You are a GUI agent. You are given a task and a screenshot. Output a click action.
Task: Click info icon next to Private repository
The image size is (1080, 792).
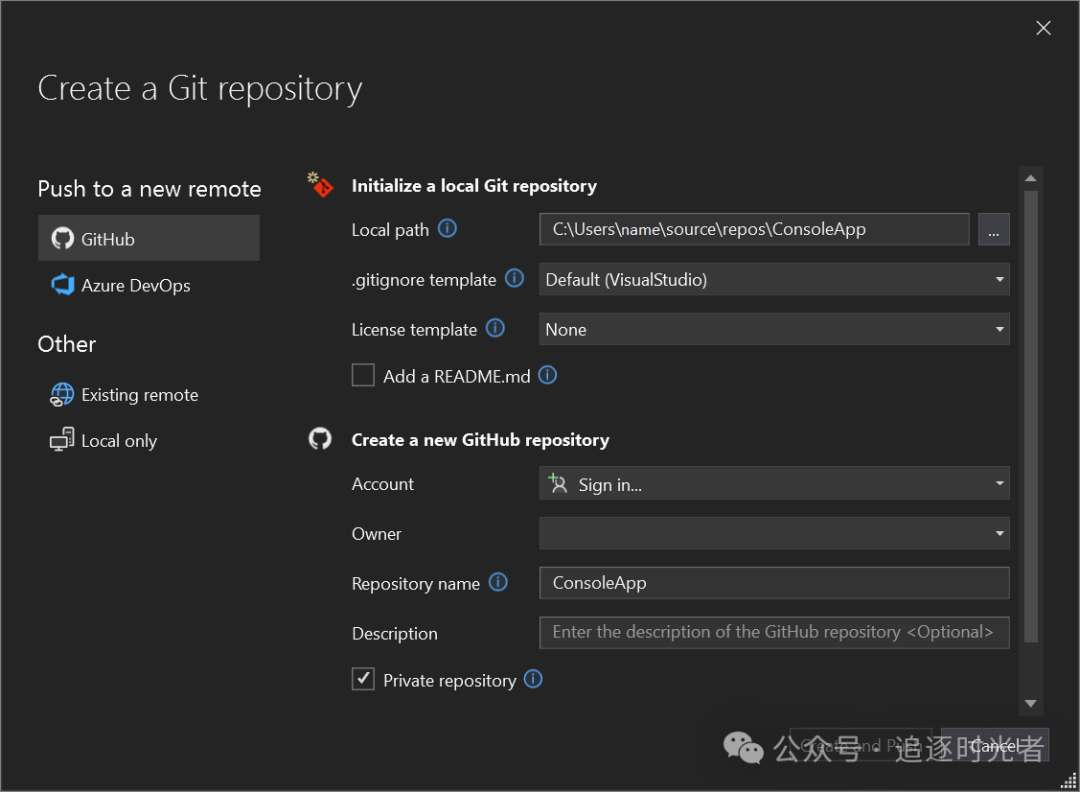pos(534,680)
